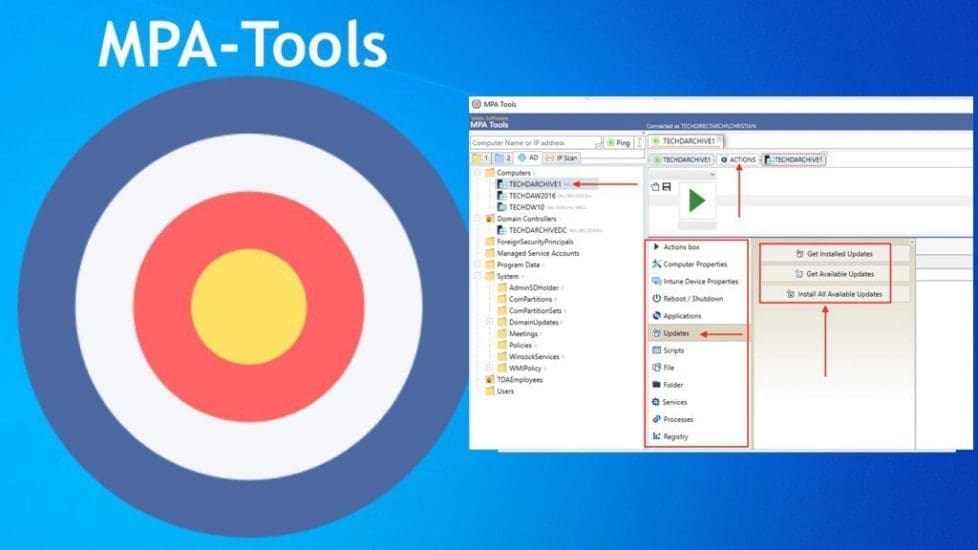The height and width of the screenshot is (550, 978).
Task: Click the Ping button
Action: 618,143
